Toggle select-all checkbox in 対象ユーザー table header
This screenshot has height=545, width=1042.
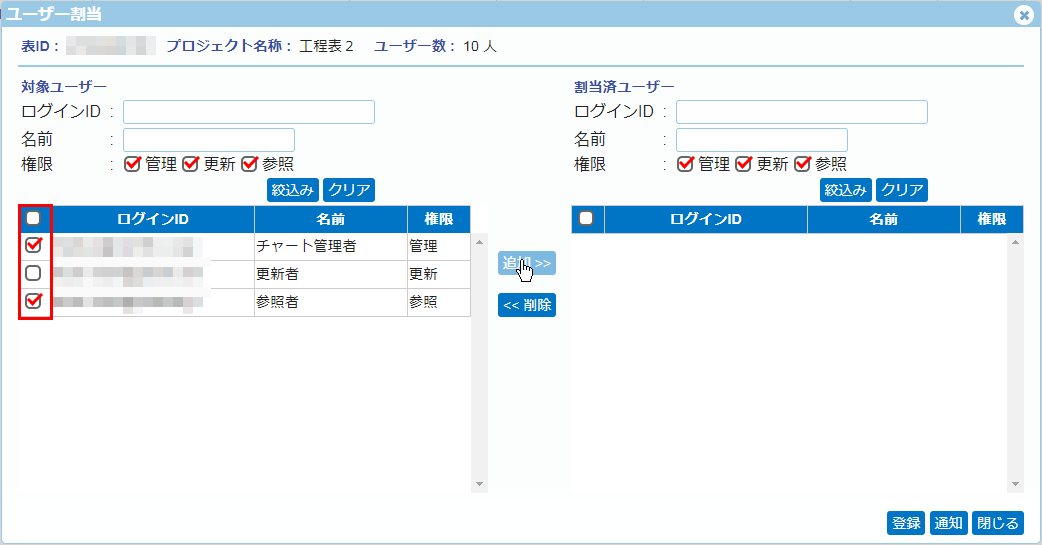tap(33, 218)
